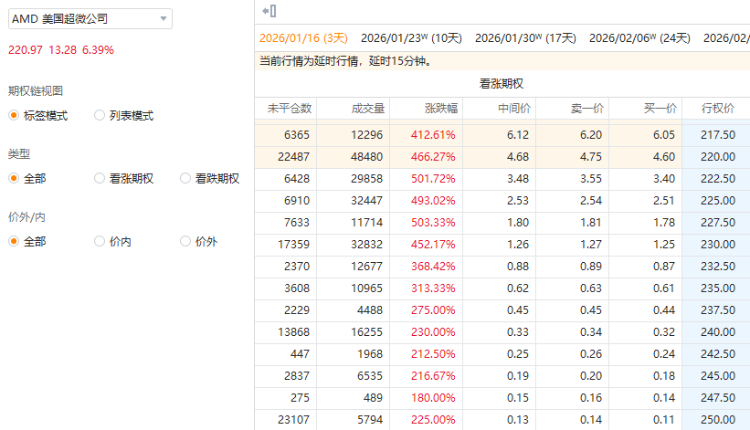The width and height of the screenshot is (750, 430).
Task: Open the 2026/01/30 (17天) expiry tab
Action: pos(525,38)
